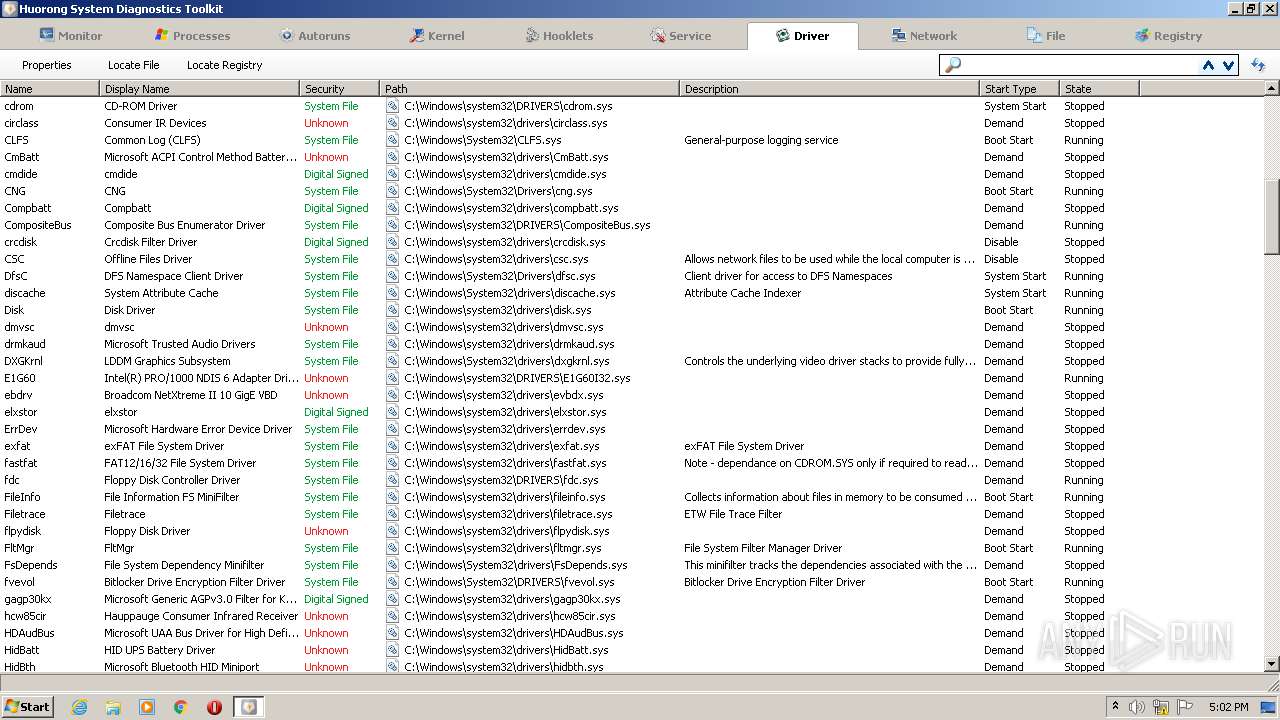Click 'Broadcom NetXtreme II 10 GigE VBD'
This screenshot has width=1280, height=720.
click(x=191, y=395)
